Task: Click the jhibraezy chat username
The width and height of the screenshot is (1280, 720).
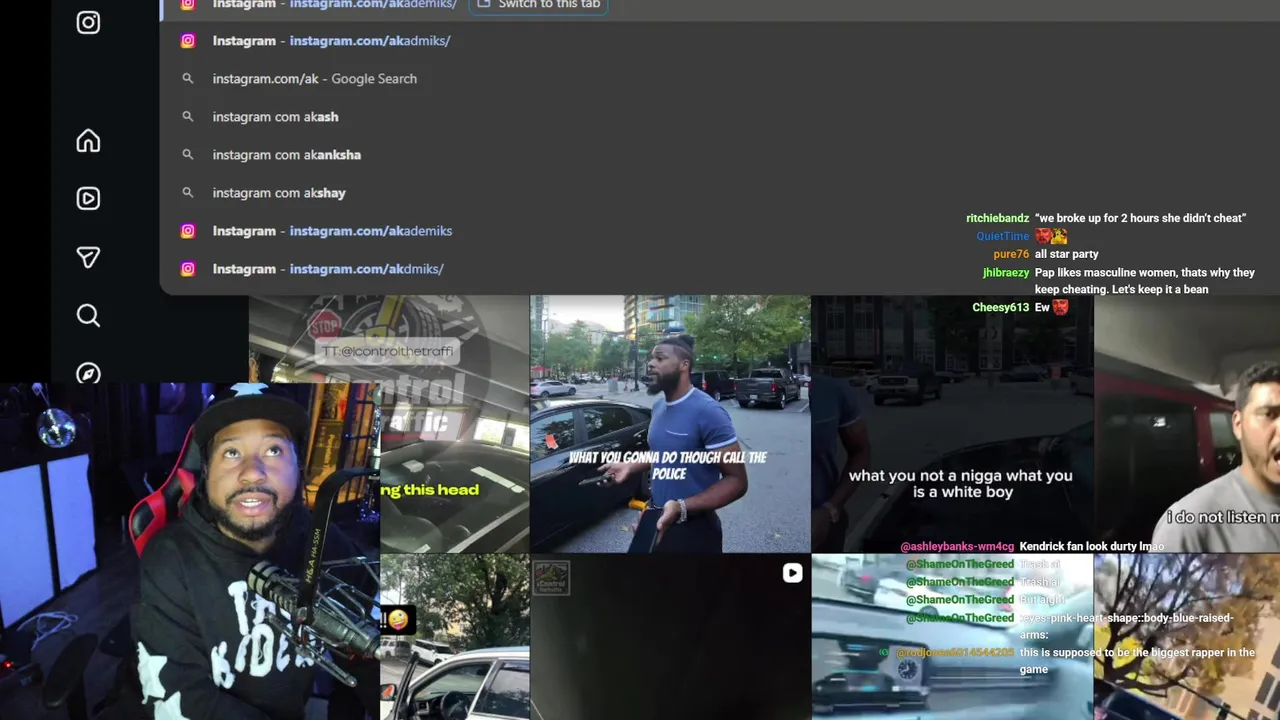Action: 1006,272
